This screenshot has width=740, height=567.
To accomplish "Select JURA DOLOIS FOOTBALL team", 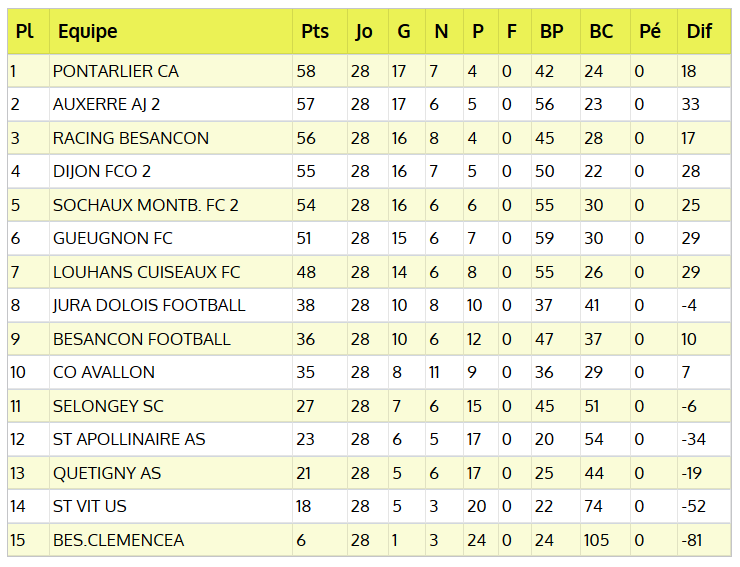I will point(149,305).
